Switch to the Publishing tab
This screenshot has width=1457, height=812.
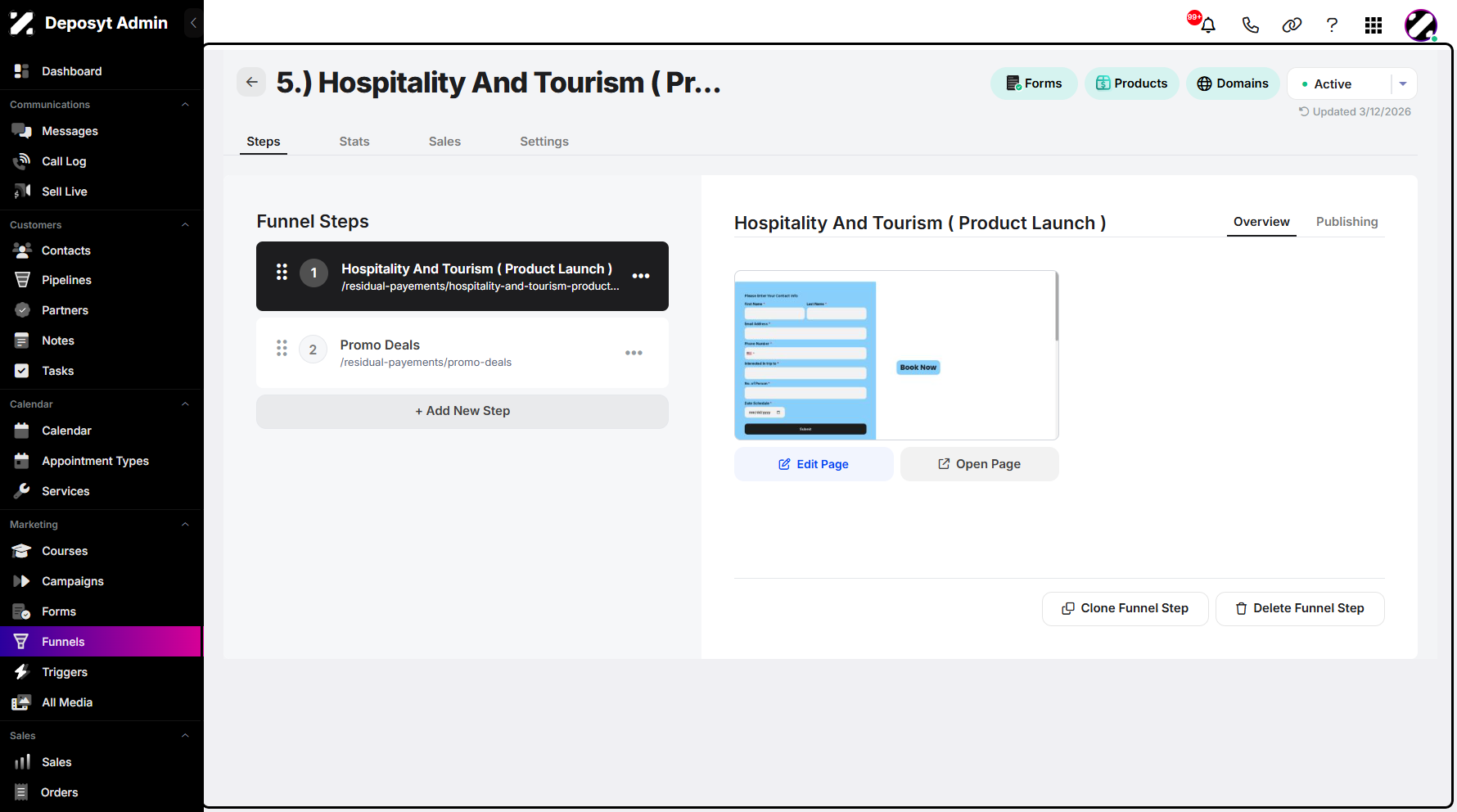(1346, 222)
